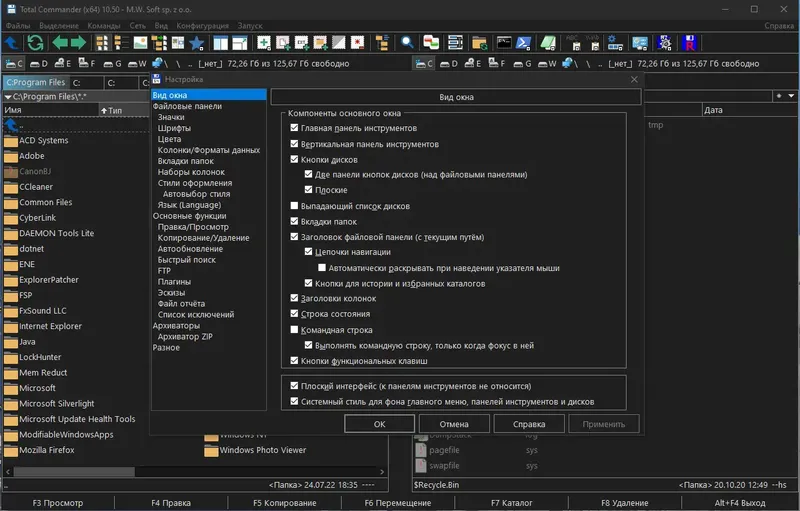Select Файловые панели in settings tree
The width and height of the screenshot is (800, 511).
pos(187,106)
